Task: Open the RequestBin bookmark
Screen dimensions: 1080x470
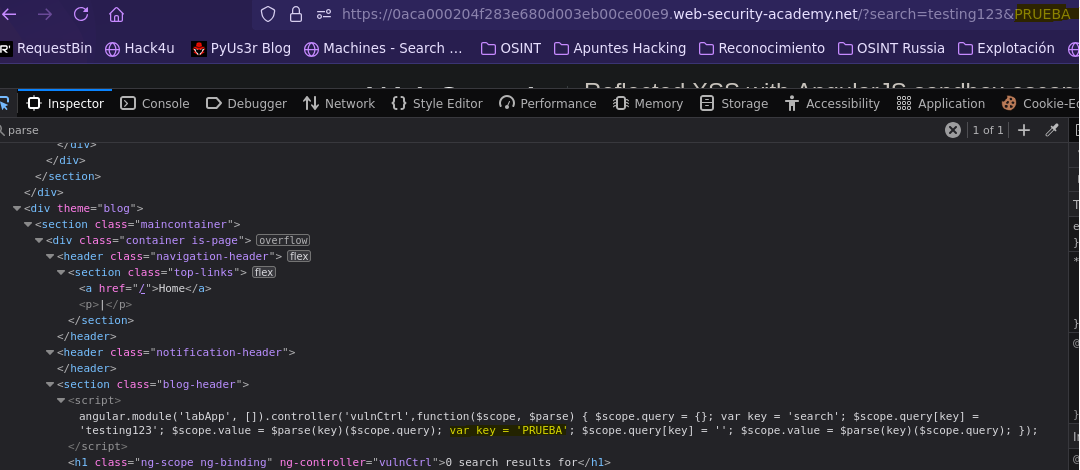Action: [x=45, y=48]
